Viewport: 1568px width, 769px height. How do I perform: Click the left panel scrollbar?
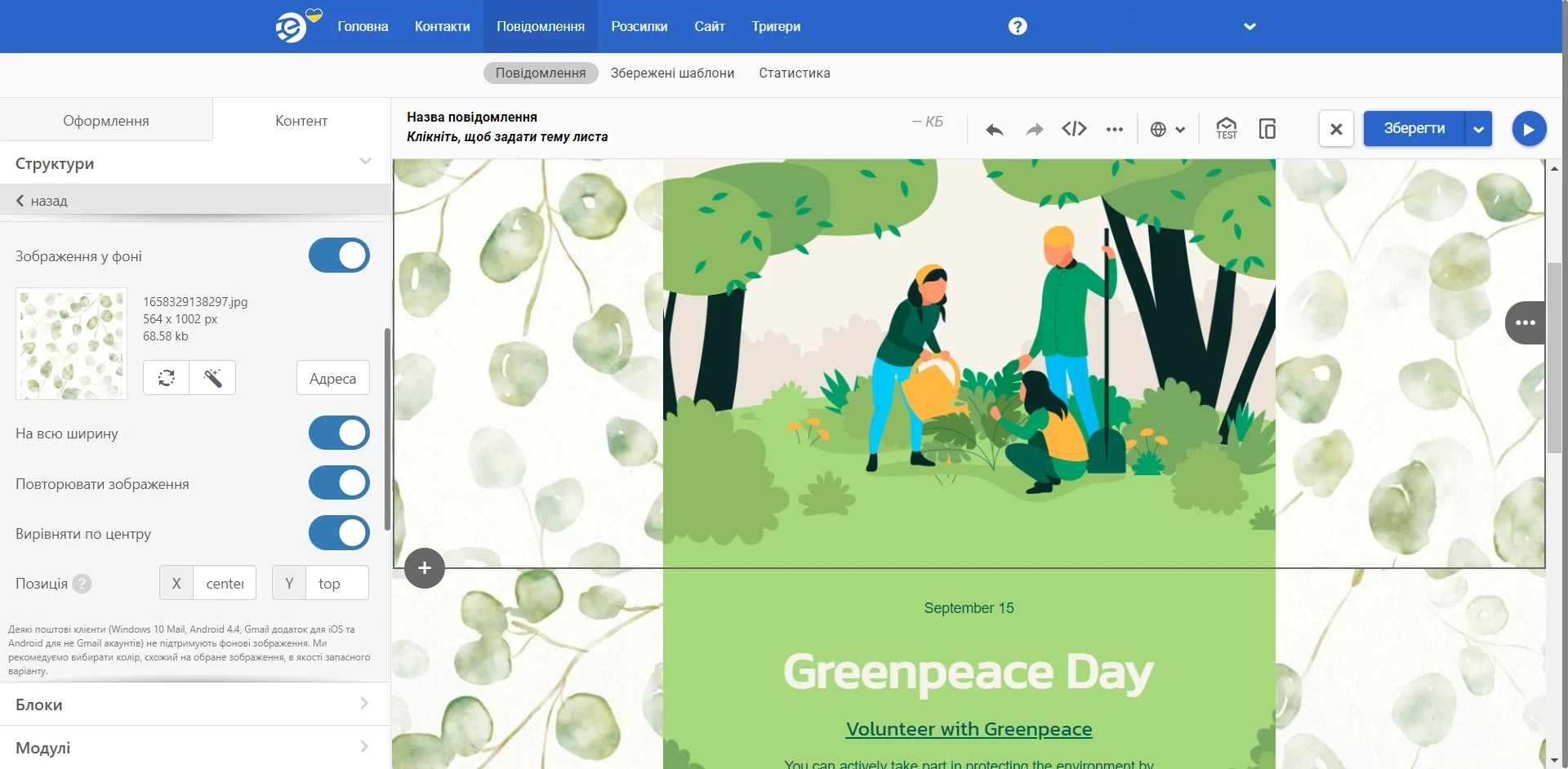[x=387, y=429]
